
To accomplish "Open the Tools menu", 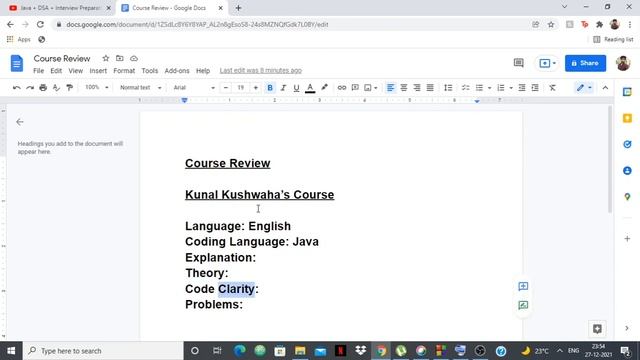I will [x=149, y=71].
